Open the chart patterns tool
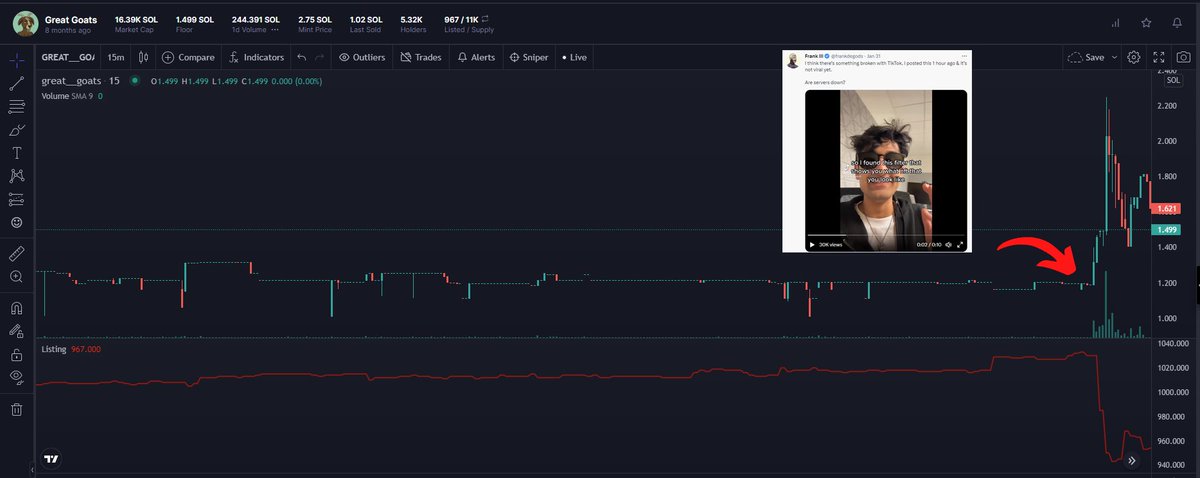The image size is (1200, 478). (16, 176)
